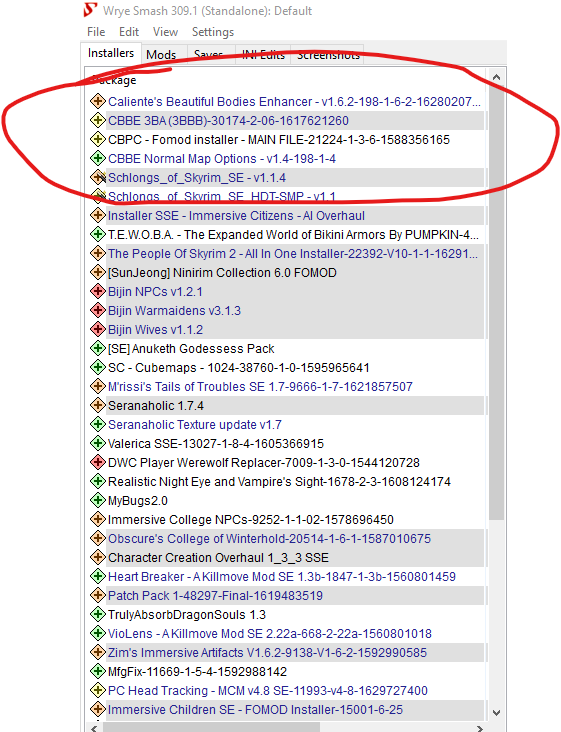Select MyBugs2.0 package name
The width and height of the screenshot is (561, 732).
tap(138, 501)
